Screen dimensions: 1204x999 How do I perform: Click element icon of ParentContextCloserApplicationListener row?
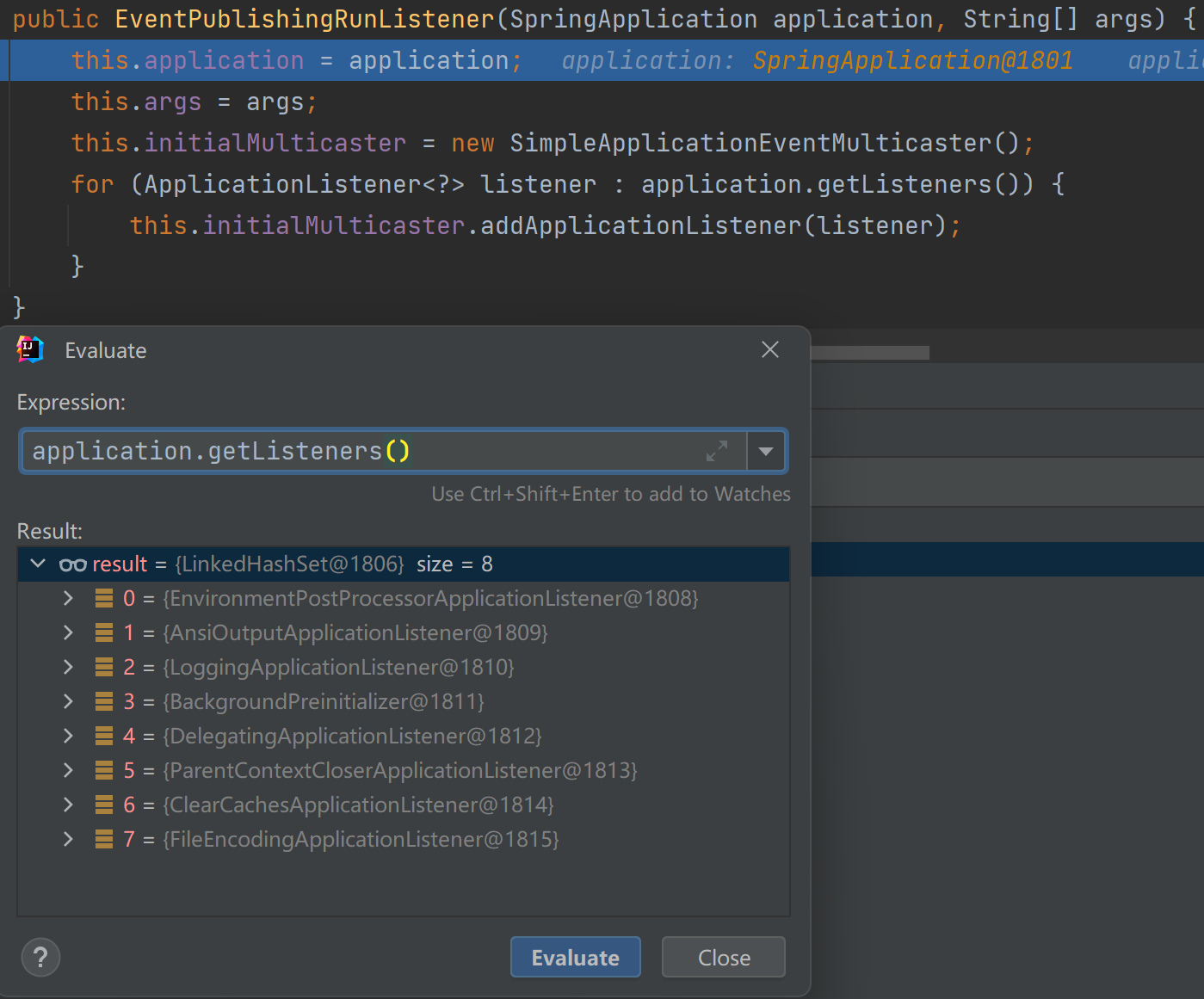tap(104, 770)
